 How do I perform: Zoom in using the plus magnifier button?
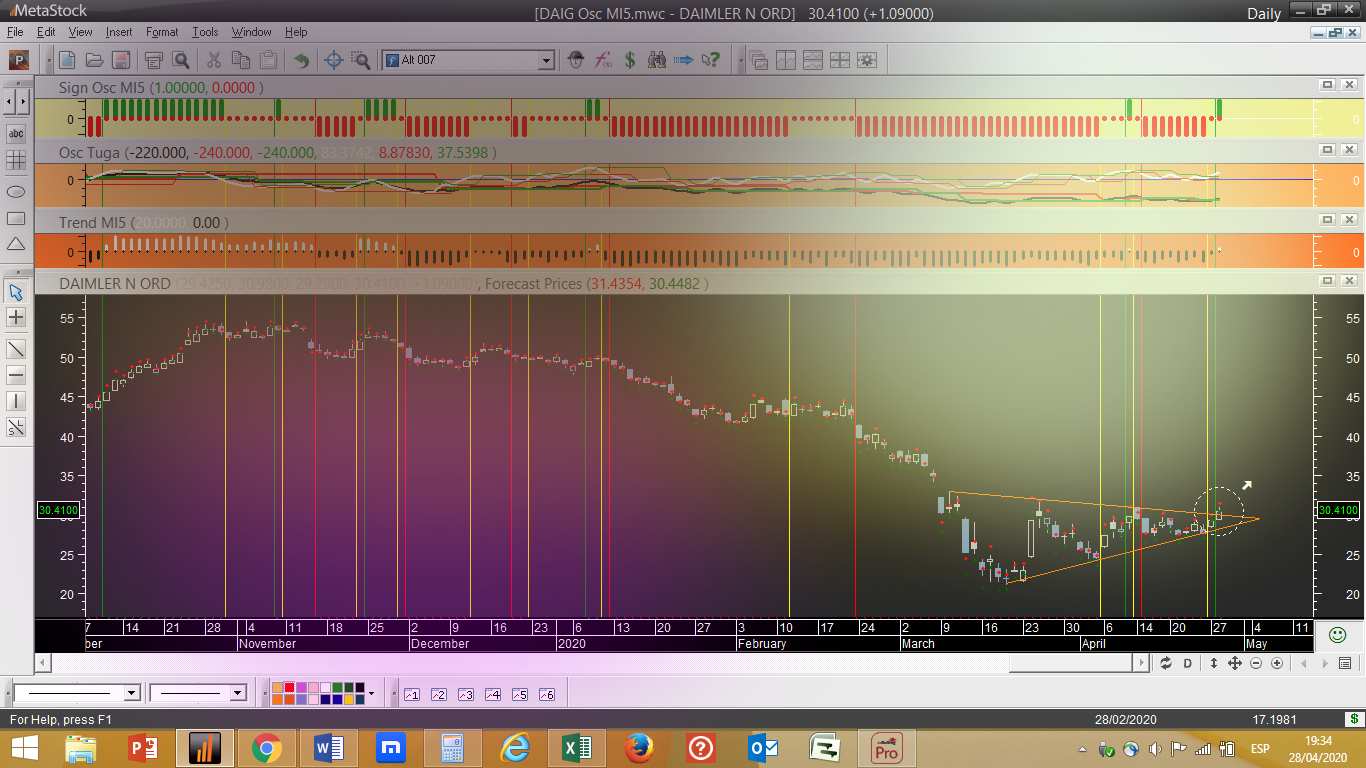1277,663
